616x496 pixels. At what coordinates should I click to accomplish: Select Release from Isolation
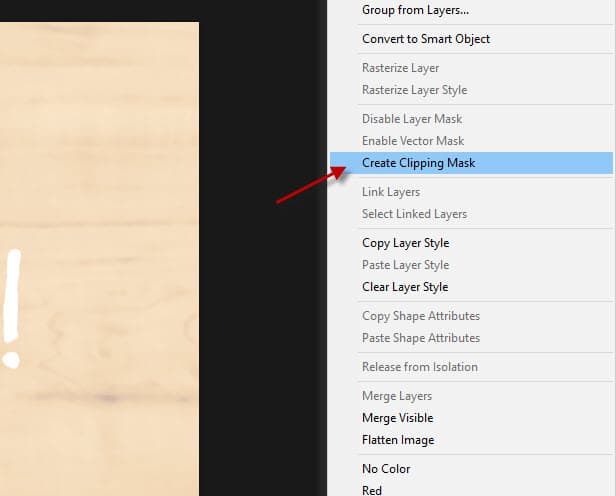tap(420, 367)
